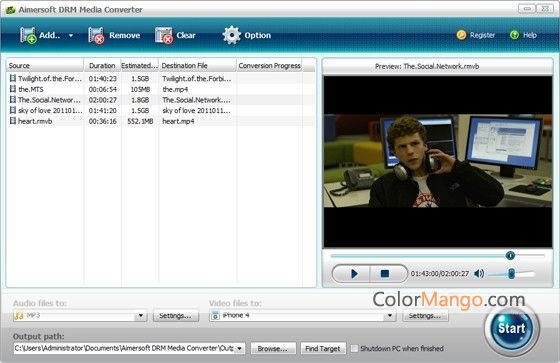Open video Settings button next to iPhone 4
Screen dimensions: 560x363
[425, 316]
